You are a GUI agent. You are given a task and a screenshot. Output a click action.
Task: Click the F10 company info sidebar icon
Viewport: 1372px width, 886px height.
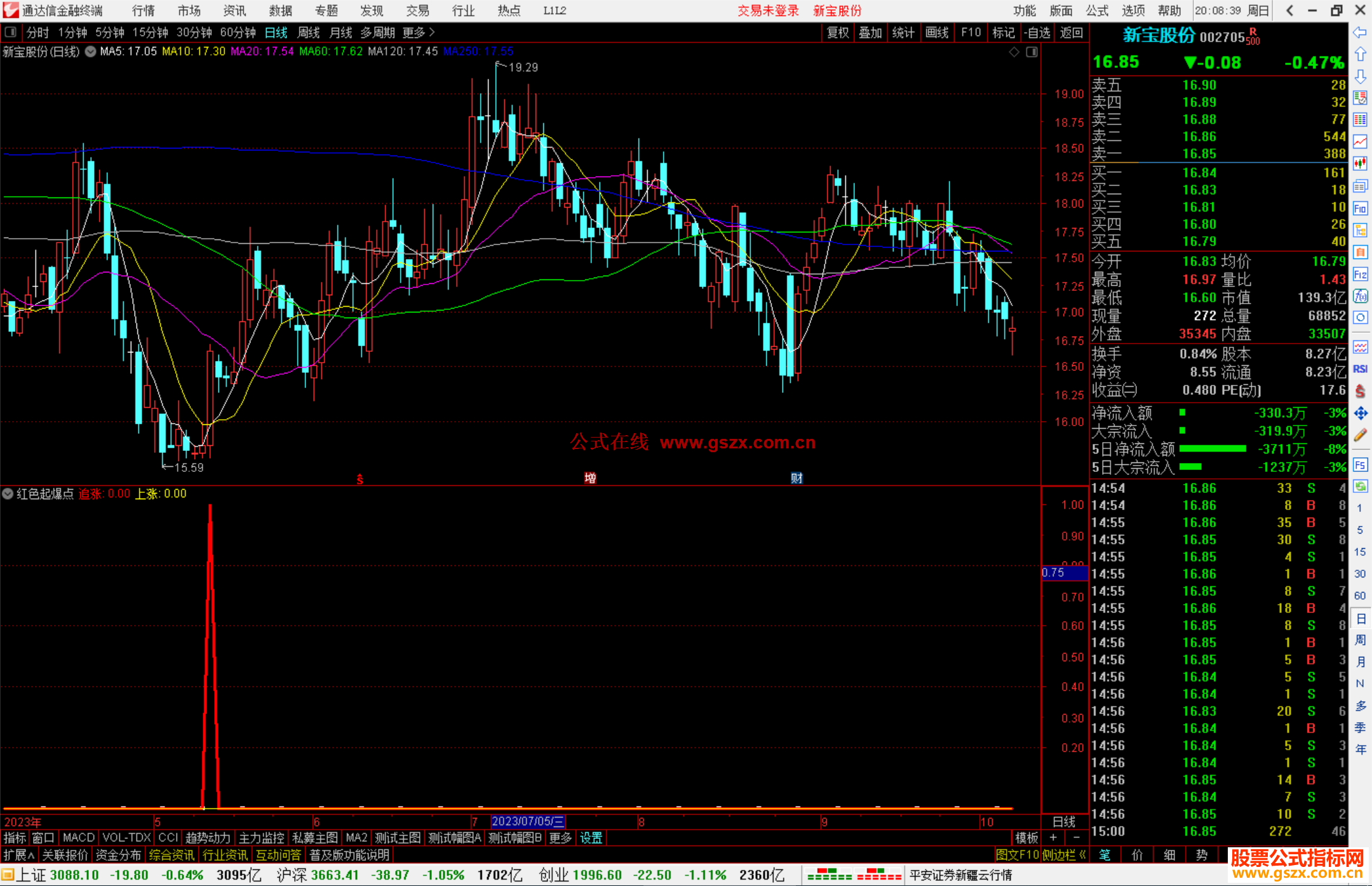tap(1360, 208)
